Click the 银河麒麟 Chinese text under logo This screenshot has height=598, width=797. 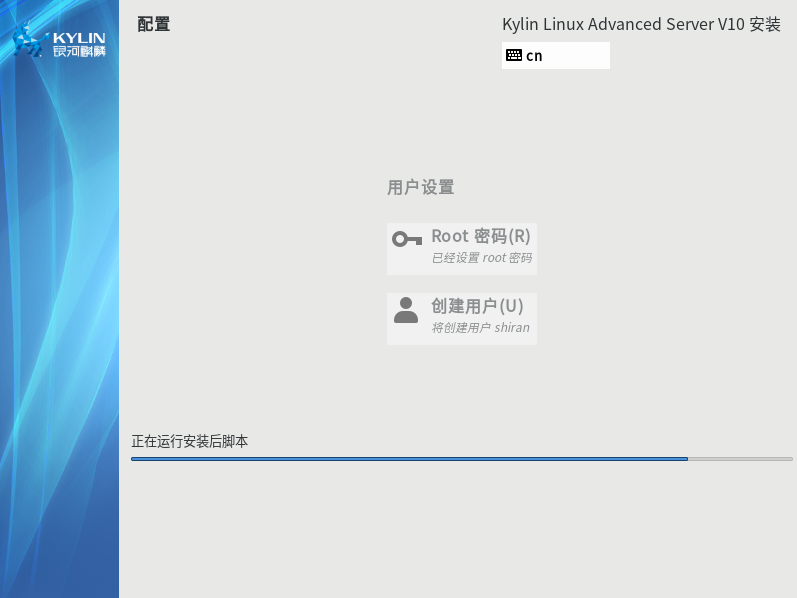79,52
